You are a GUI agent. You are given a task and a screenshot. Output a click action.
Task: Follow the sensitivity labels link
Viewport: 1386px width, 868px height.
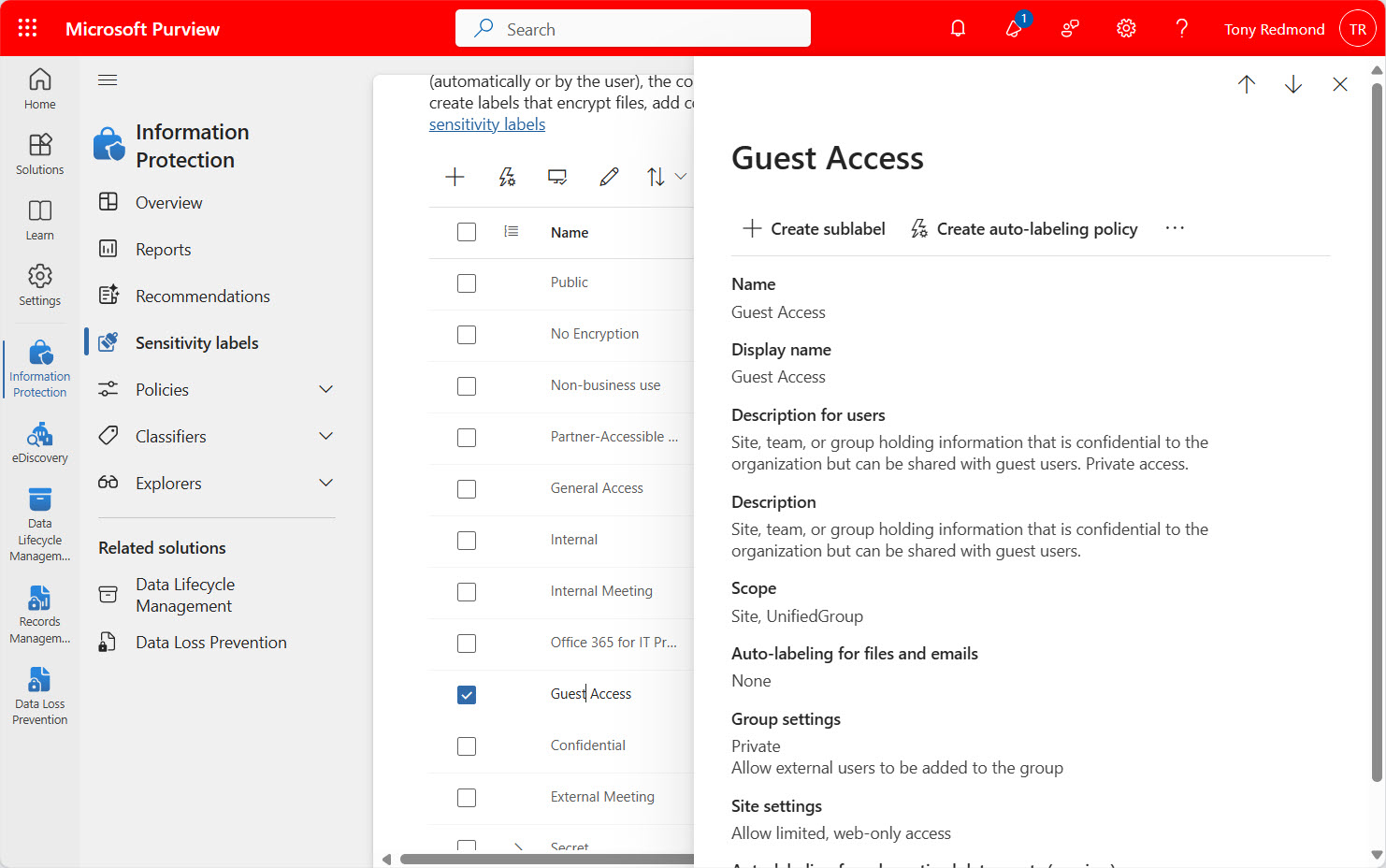[x=486, y=124]
